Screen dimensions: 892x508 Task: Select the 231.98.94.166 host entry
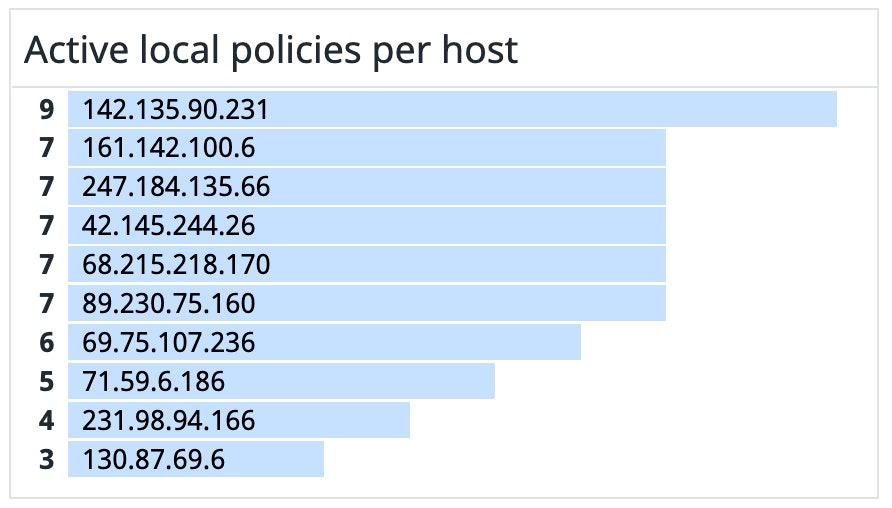pyautogui.click(x=238, y=420)
